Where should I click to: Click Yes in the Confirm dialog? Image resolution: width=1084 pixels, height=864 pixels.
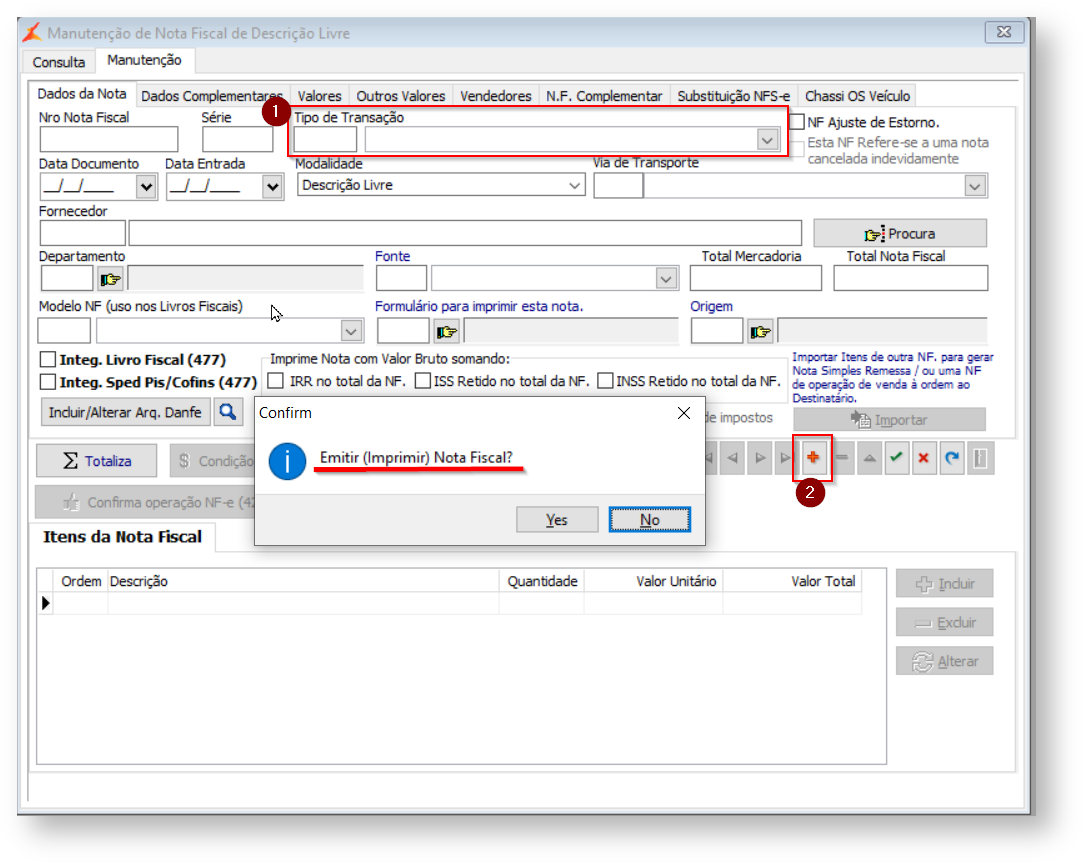[x=557, y=520]
